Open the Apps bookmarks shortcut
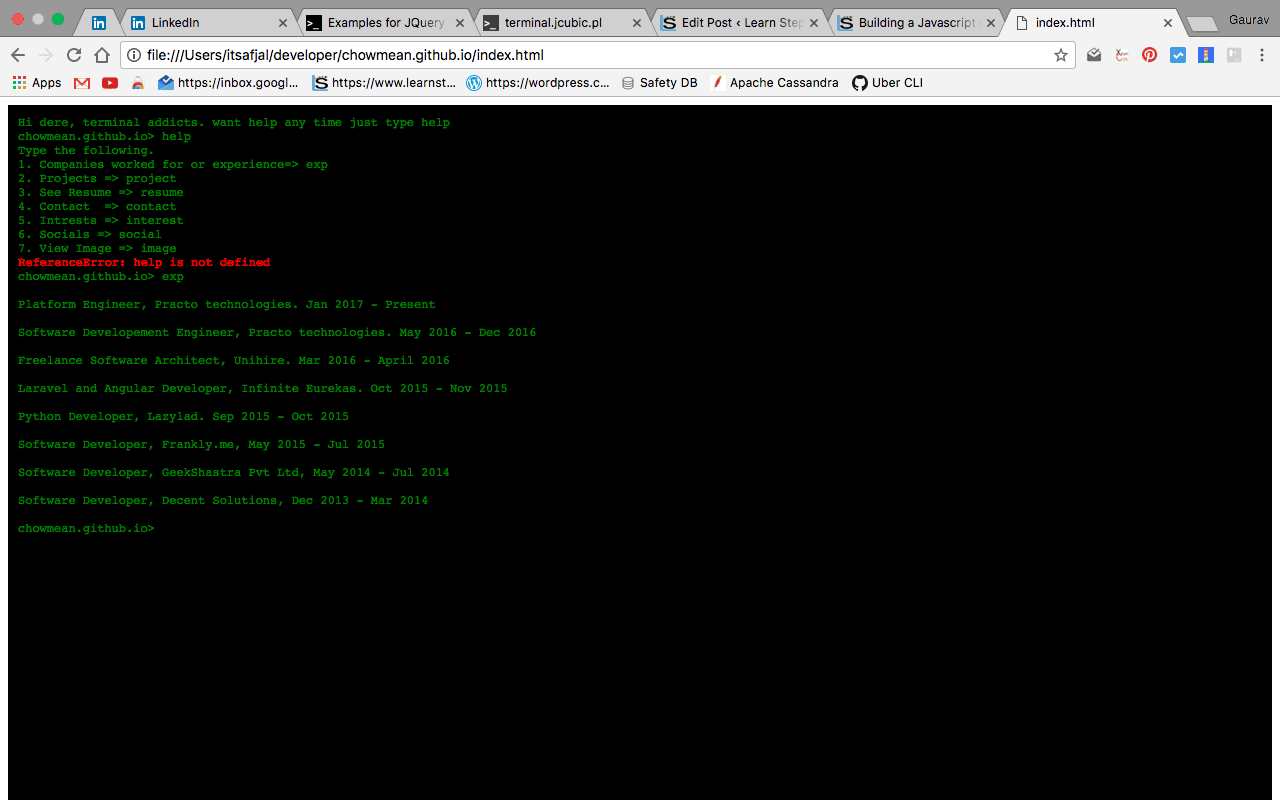The height and width of the screenshot is (800, 1280). (x=37, y=83)
